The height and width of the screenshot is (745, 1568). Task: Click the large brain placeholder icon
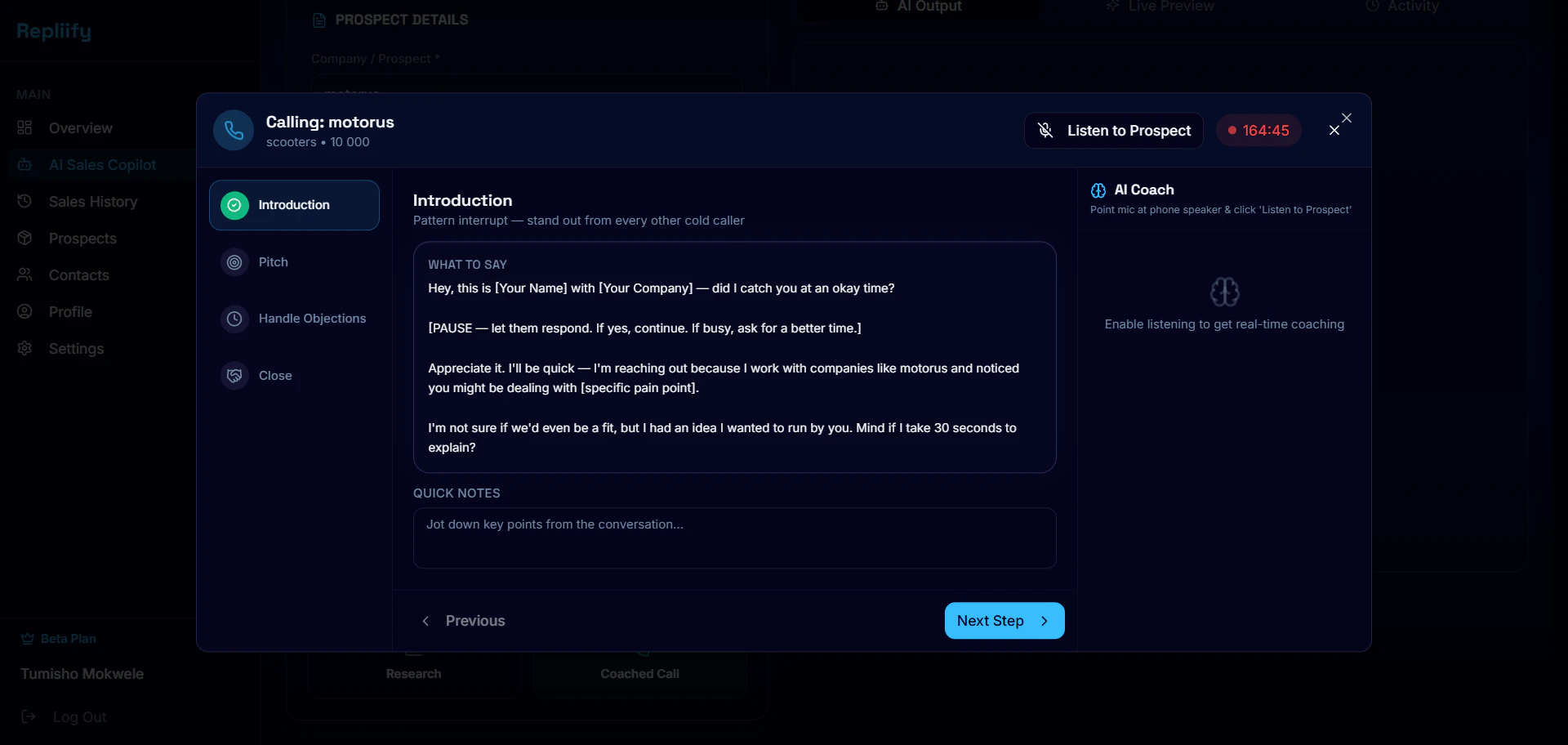click(1224, 292)
